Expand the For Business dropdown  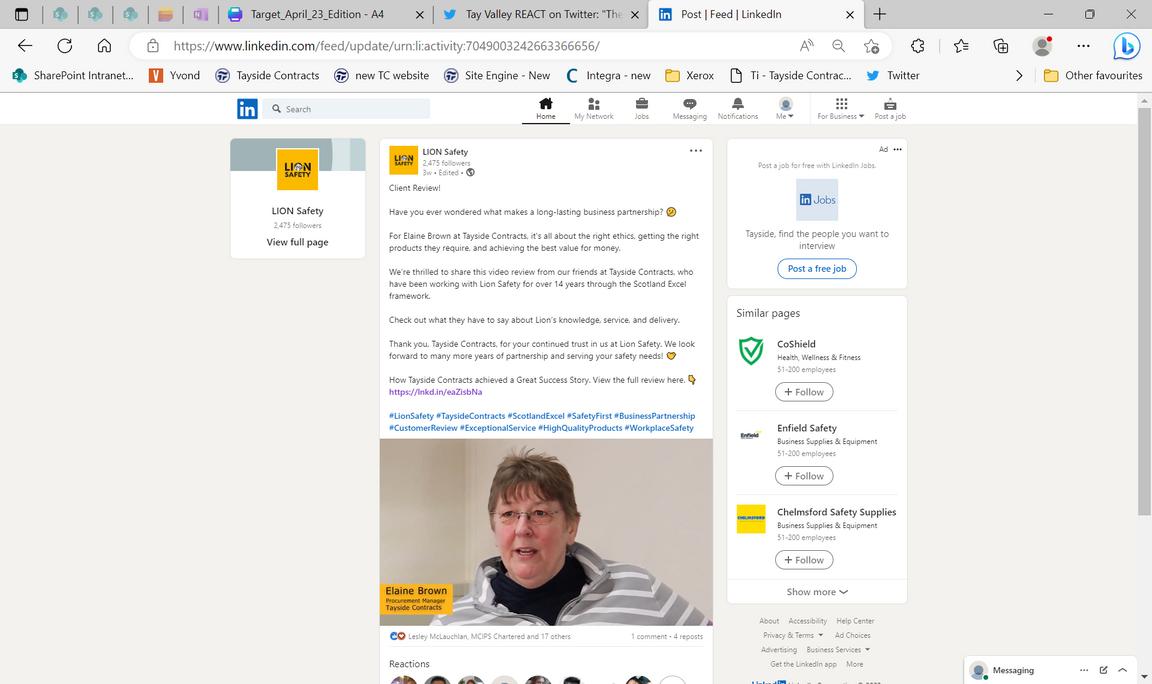pyautogui.click(x=840, y=109)
